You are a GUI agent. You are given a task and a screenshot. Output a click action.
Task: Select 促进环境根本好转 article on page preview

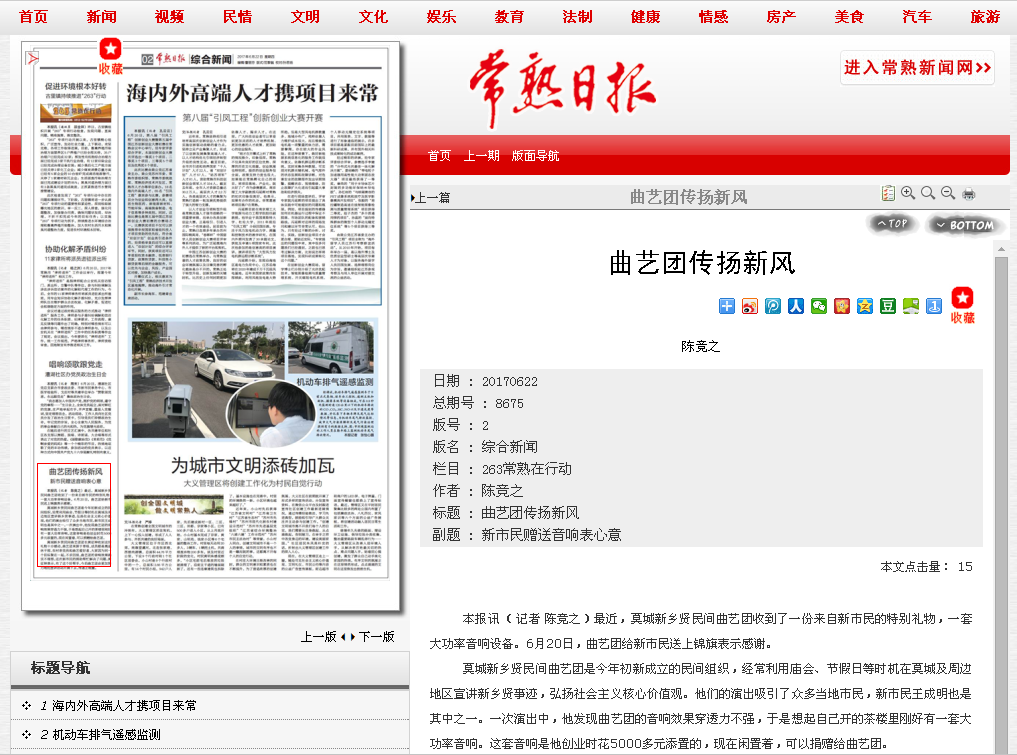[76, 86]
